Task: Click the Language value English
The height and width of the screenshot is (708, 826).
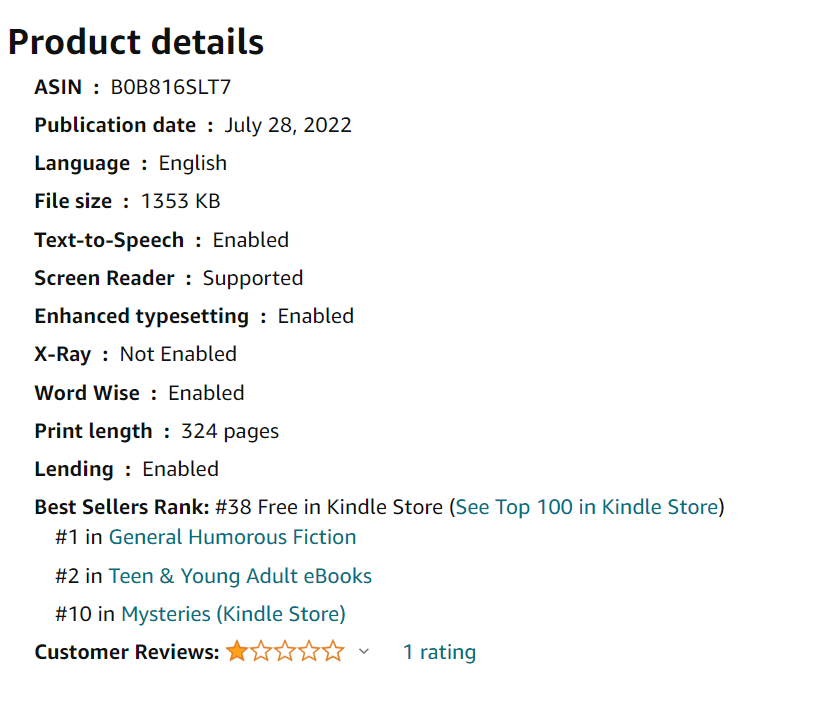Action: pos(193,163)
